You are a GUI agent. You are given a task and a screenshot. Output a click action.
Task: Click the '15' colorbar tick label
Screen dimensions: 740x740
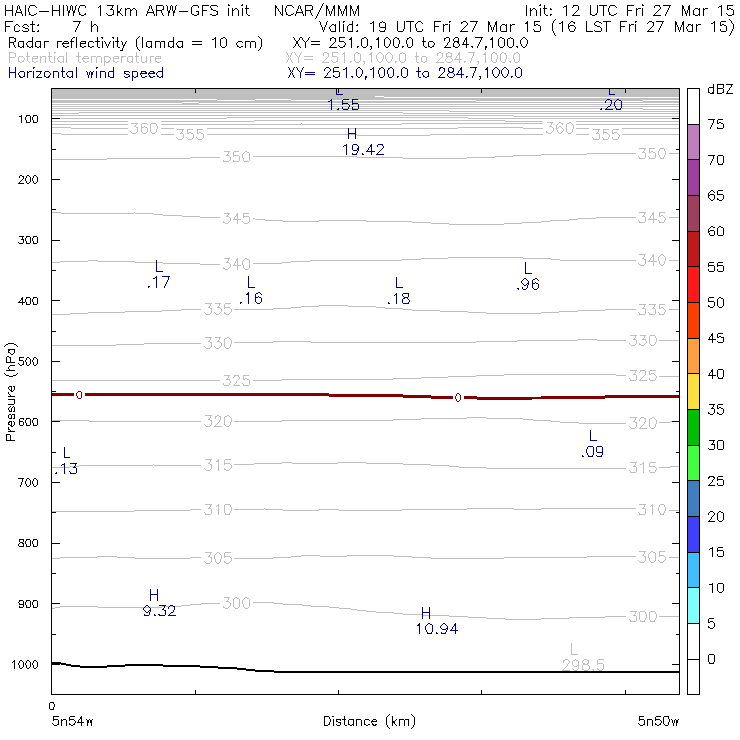[715, 552]
